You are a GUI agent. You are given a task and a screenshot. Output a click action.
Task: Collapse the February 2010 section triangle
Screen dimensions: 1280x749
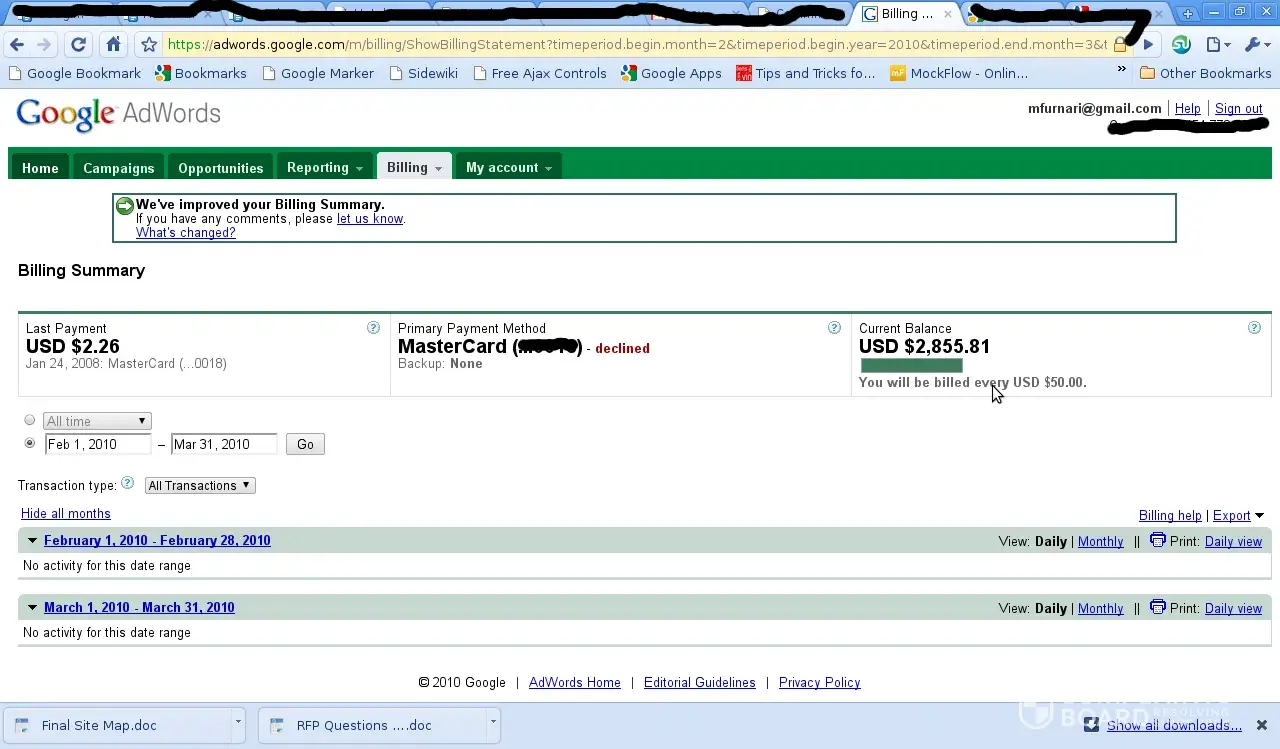pos(32,541)
